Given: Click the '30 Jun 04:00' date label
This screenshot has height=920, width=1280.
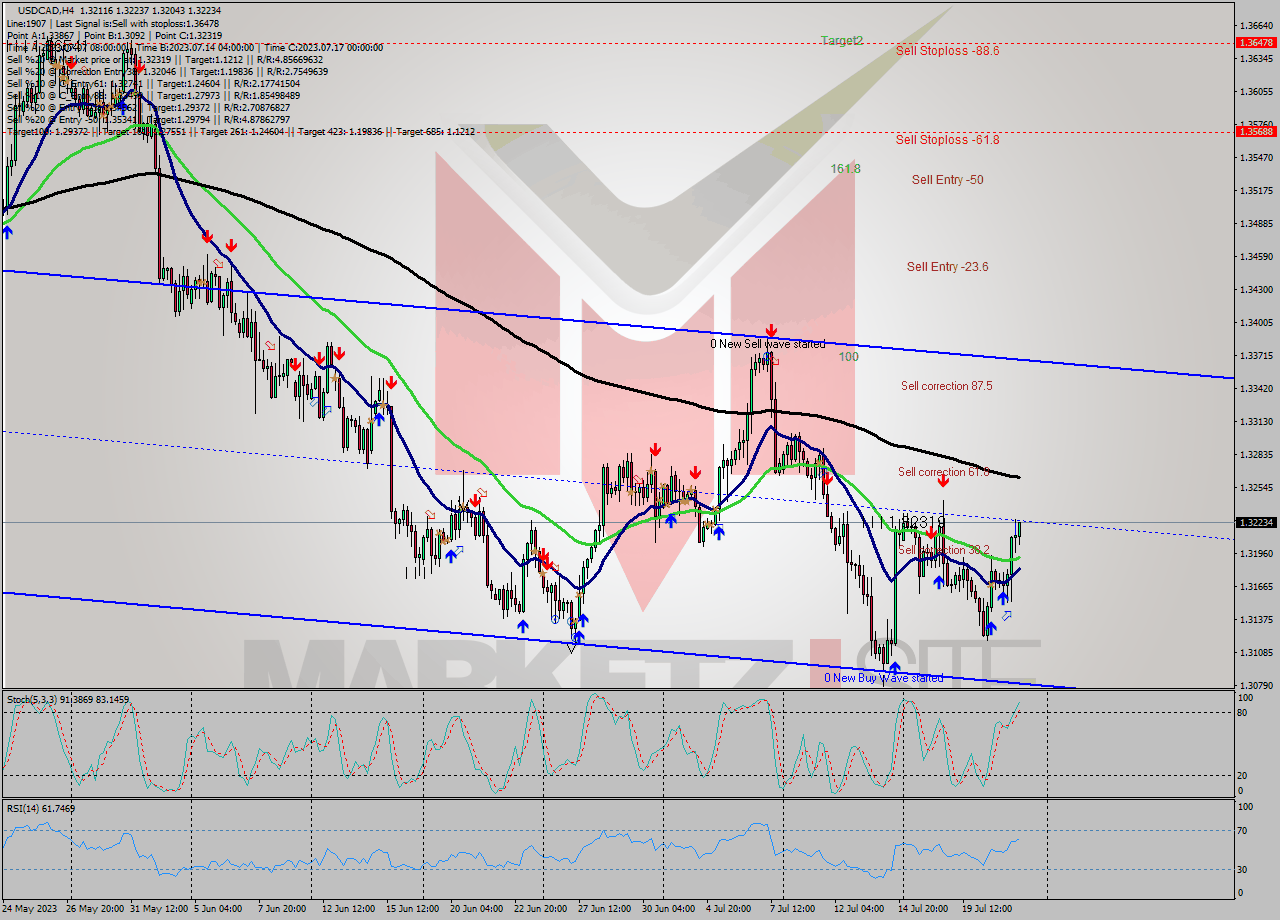Looking at the screenshot, I should pos(668,909).
